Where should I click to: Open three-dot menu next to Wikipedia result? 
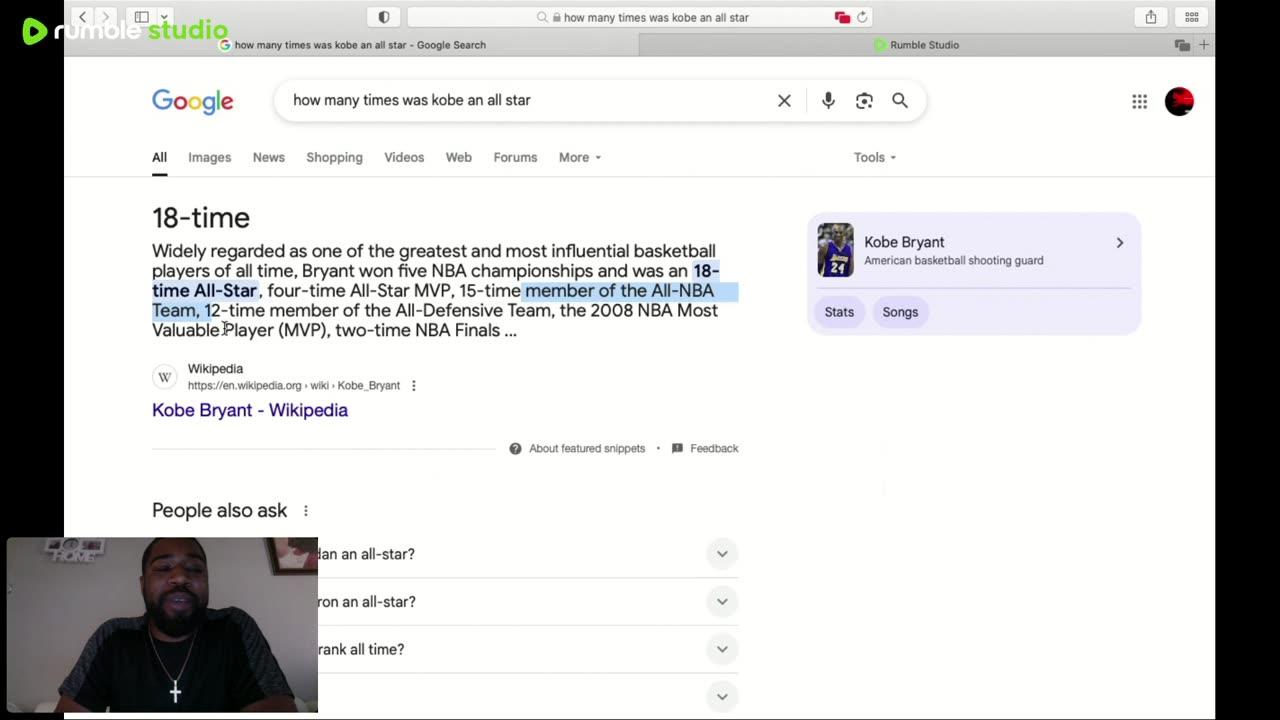point(413,385)
